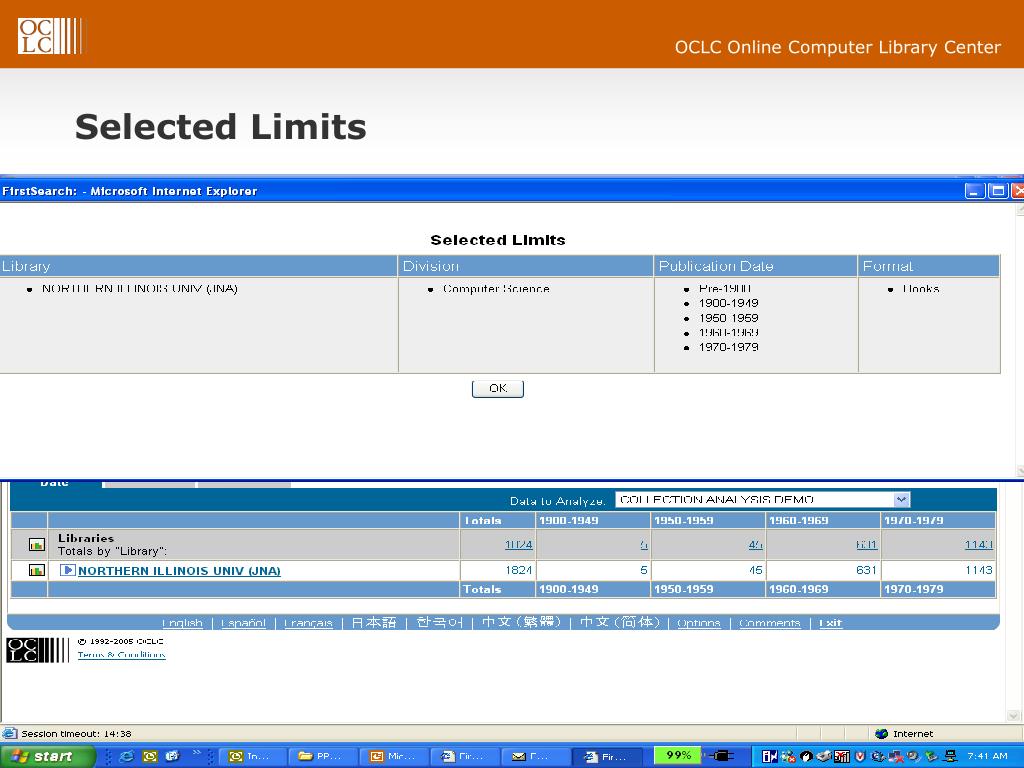The width and height of the screenshot is (1024, 768).
Task: Open the Data to Analyze dropdown
Action: [x=901, y=500]
